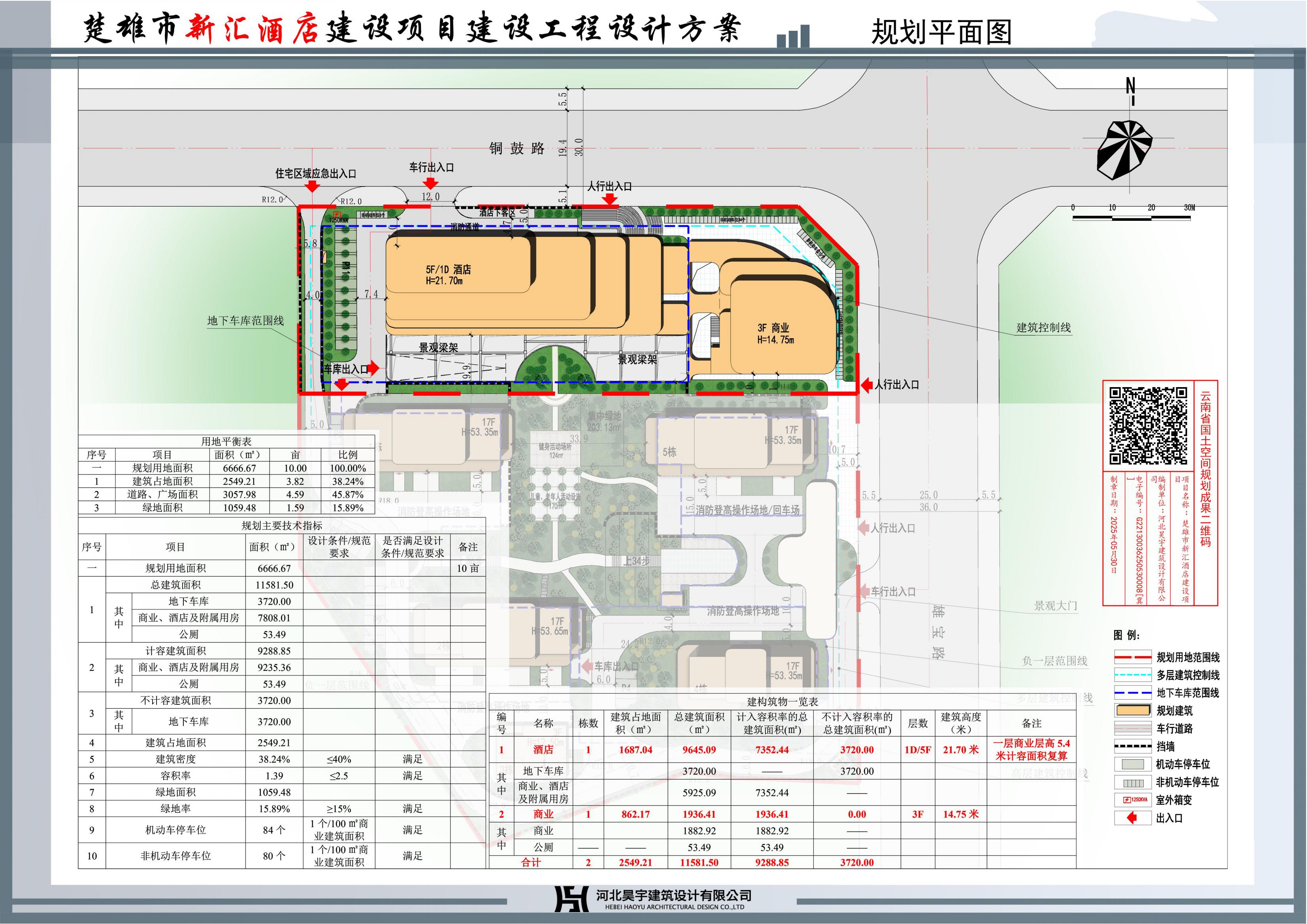Image resolution: width=1307 pixels, height=924 pixels.
Task: Click the 酒店下客区 label
Action: [497, 213]
